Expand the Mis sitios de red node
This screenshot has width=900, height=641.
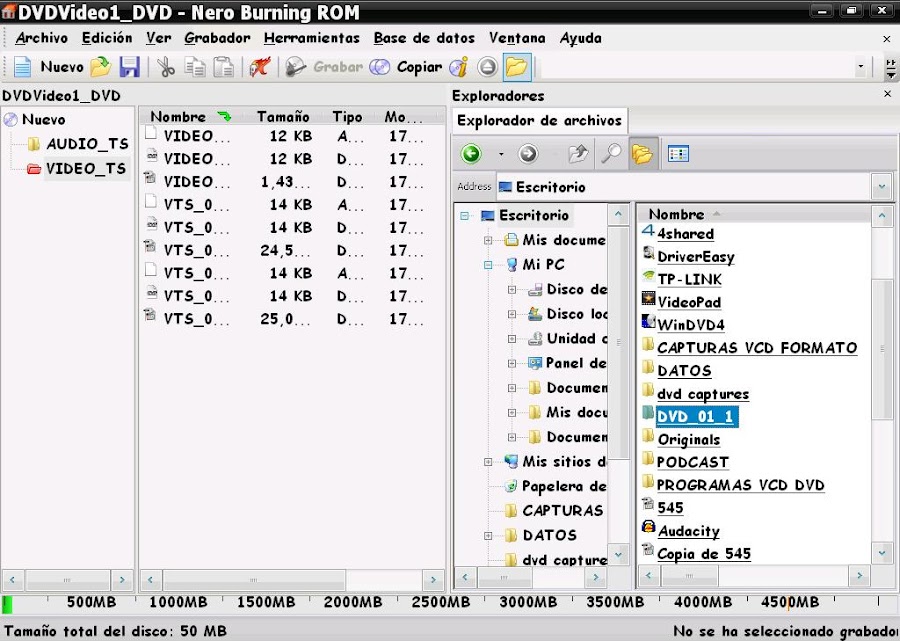tap(488, 462)
